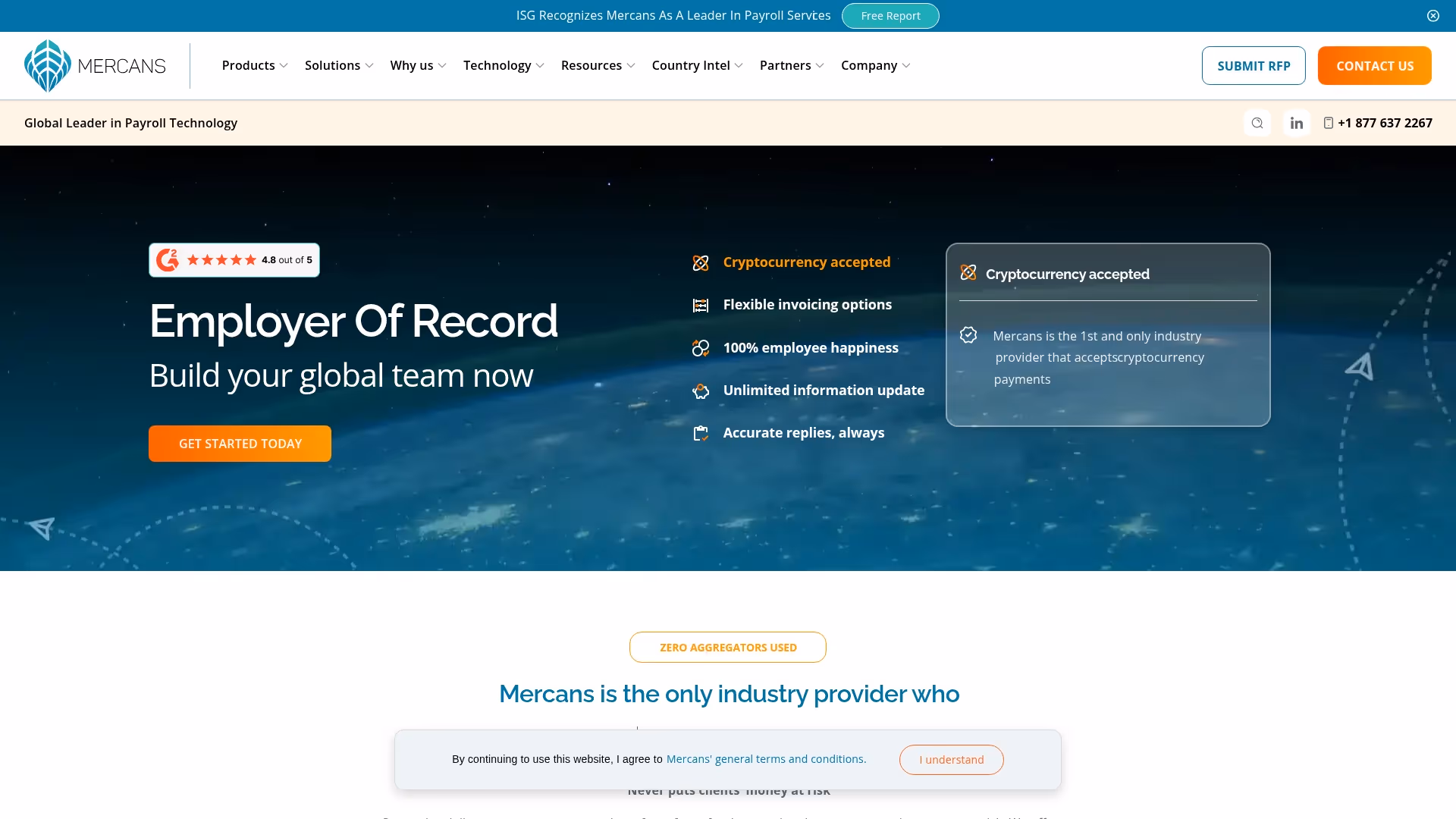Screen dimensions: 1456x819
Task: Click the CONTACT US button
Action: point(1374,65)
